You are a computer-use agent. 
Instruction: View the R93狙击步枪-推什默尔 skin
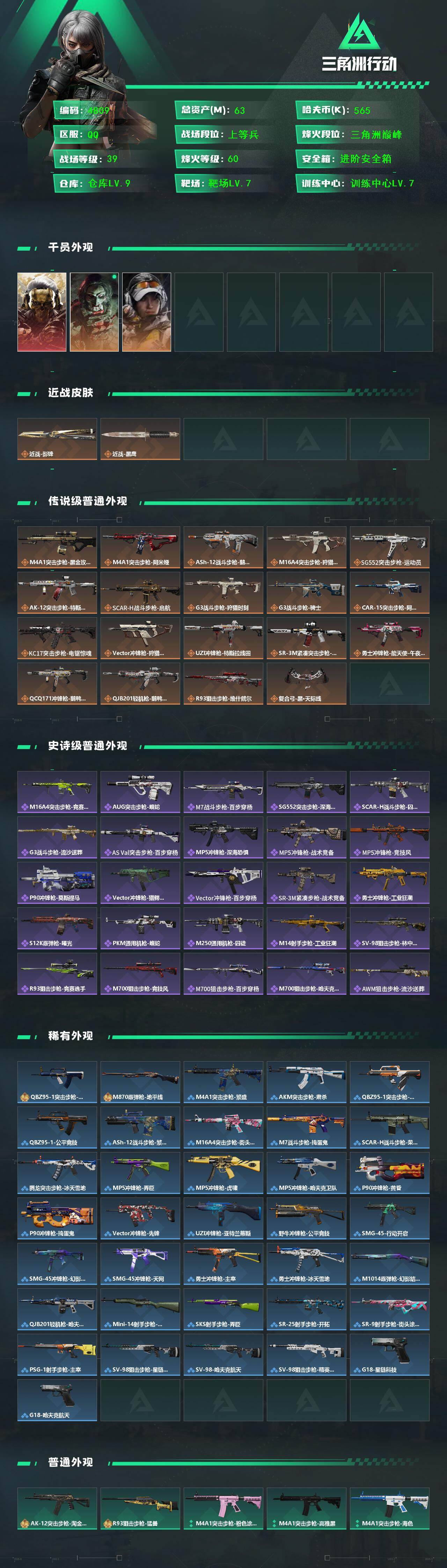click(223, 684)
